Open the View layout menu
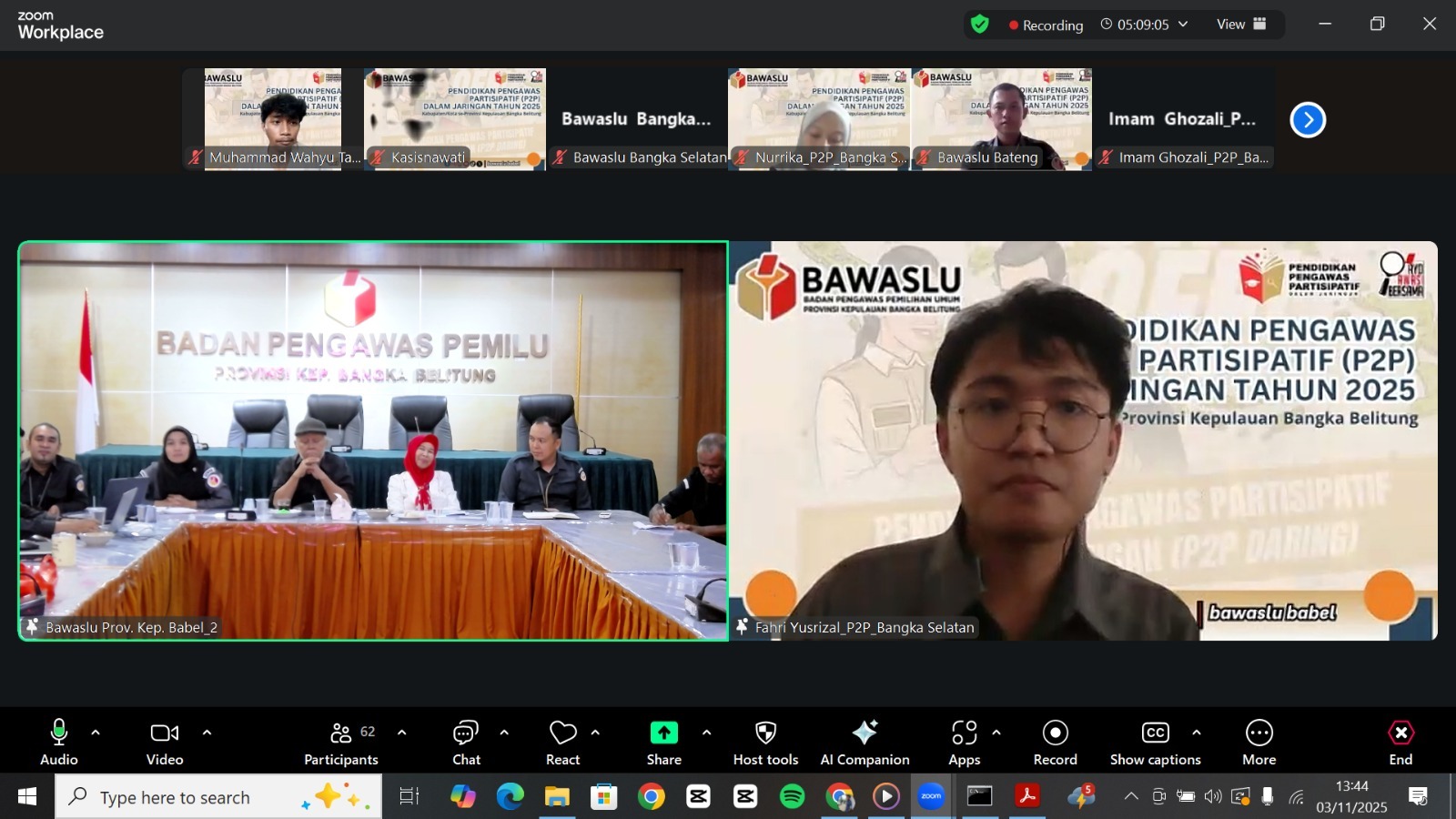The image size is (1456, 819). coord(1241,25)
